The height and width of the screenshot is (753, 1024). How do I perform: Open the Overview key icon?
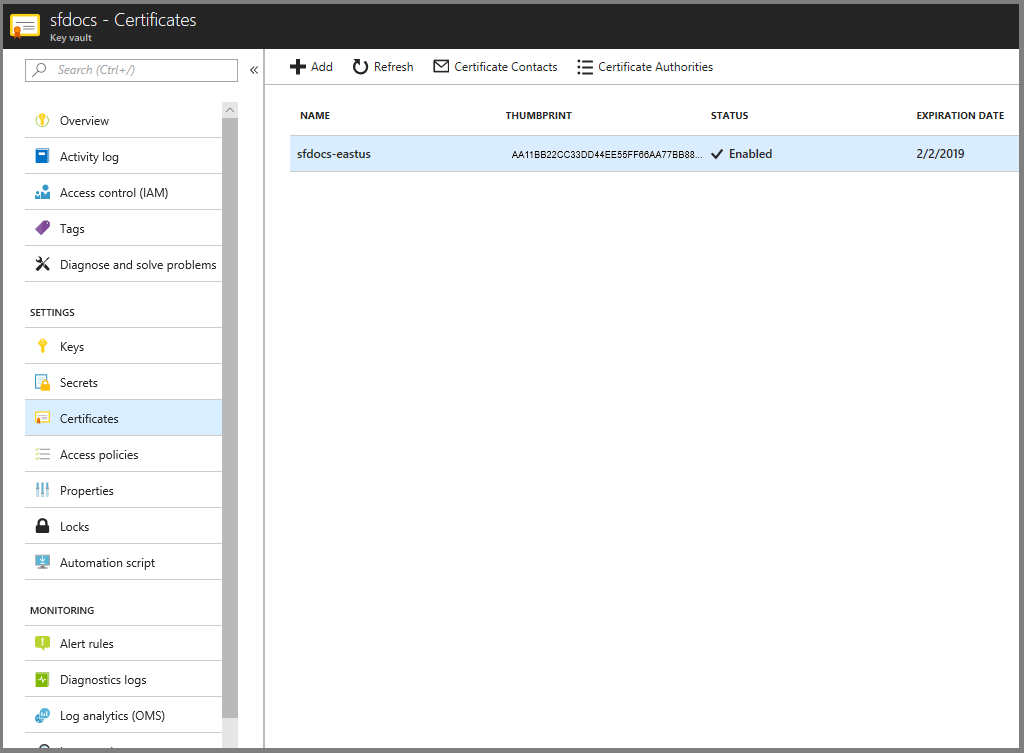44,120
